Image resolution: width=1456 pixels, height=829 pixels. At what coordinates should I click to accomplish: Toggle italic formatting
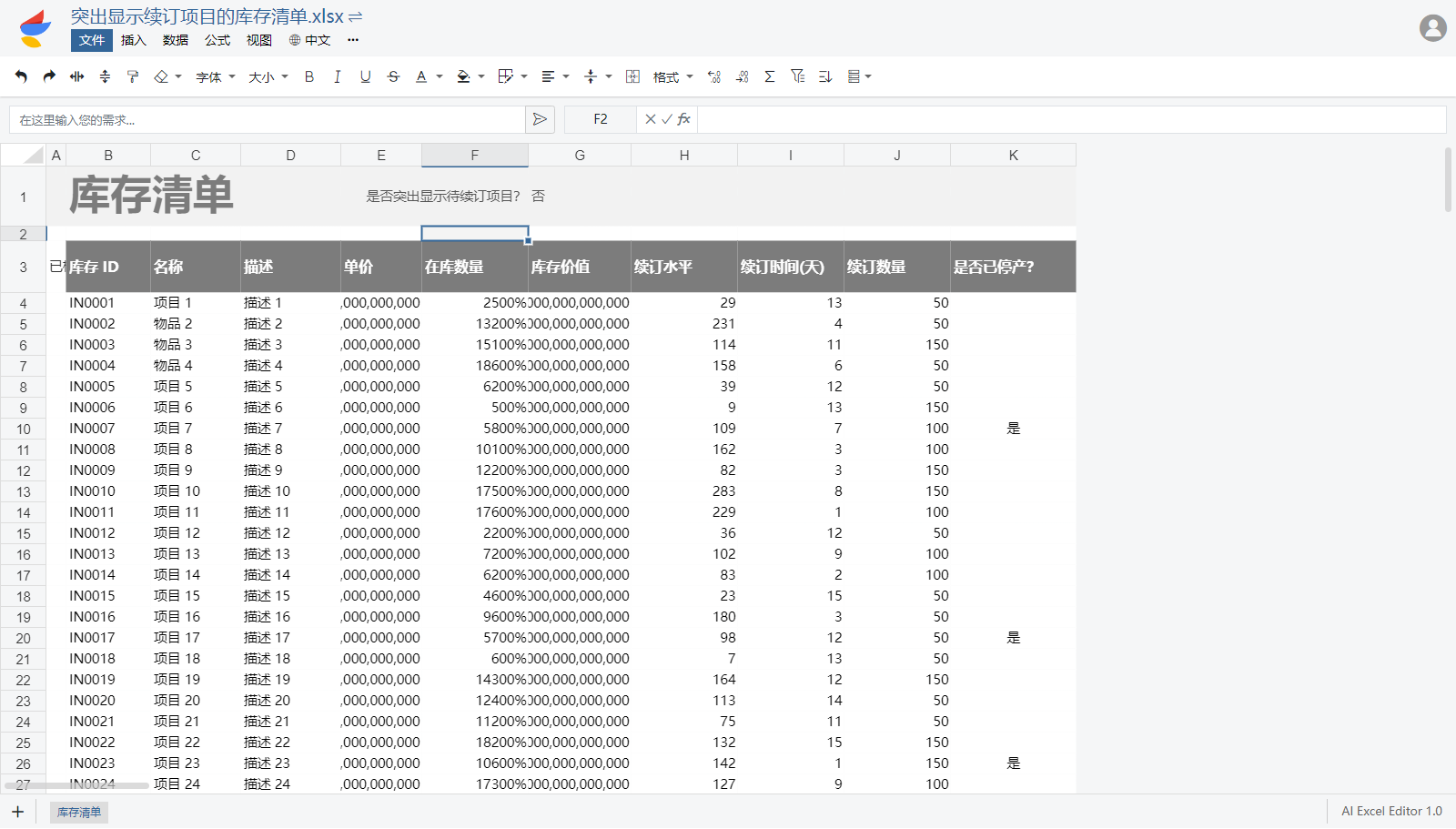337,76
